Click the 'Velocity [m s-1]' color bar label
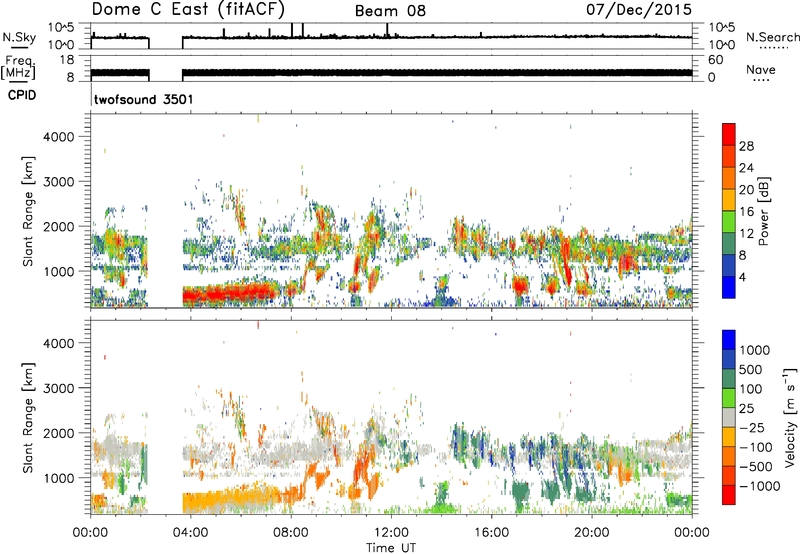Image resolution: width=800 pixels, height=554 pixels. point(790,417)
